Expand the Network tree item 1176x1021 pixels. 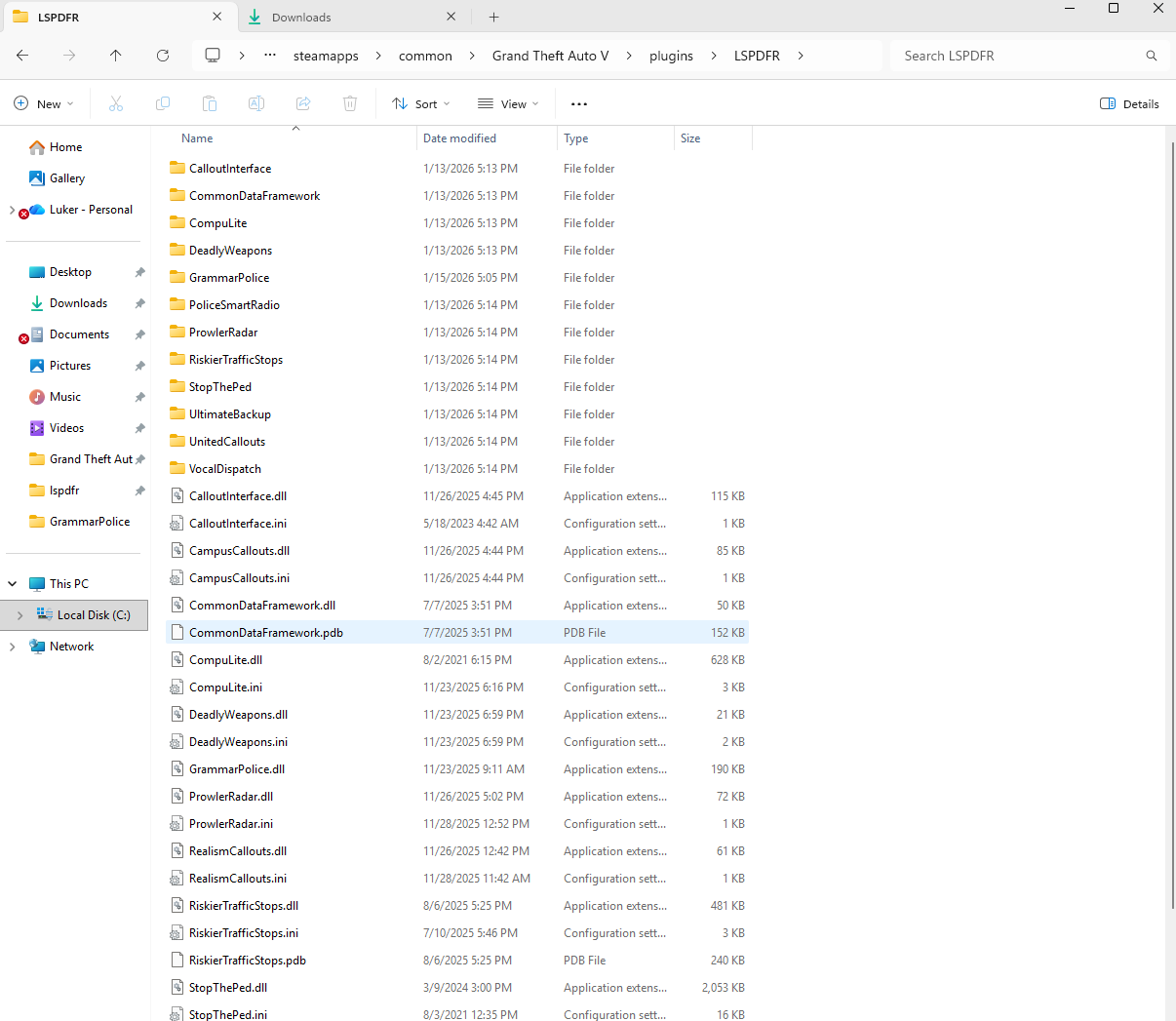point(12,647)
